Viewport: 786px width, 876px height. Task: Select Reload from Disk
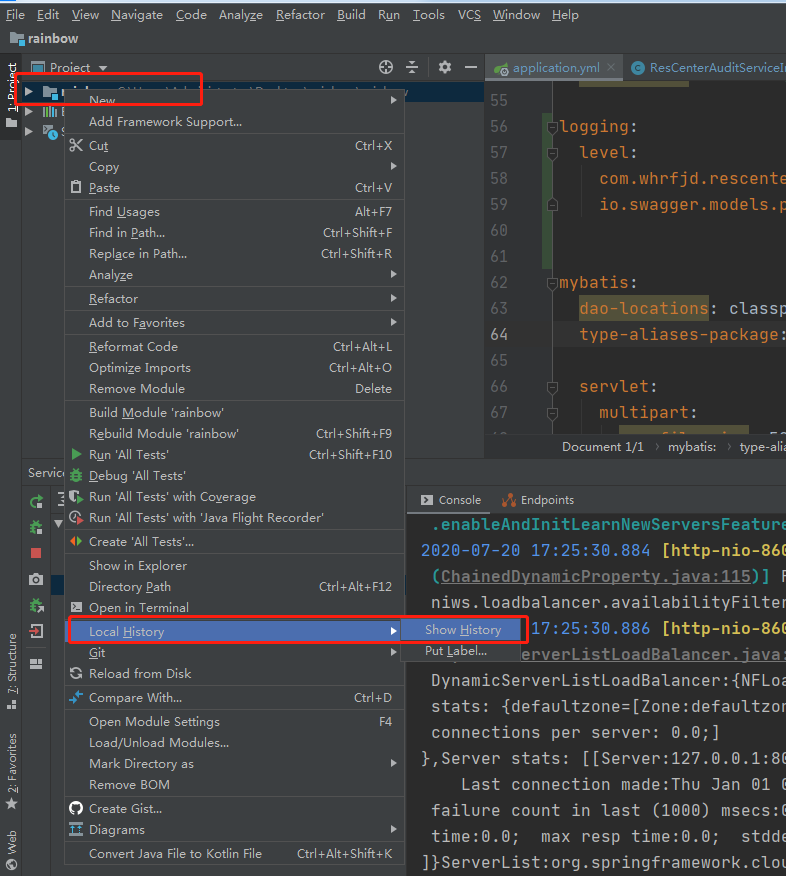[x=234, y=674]
